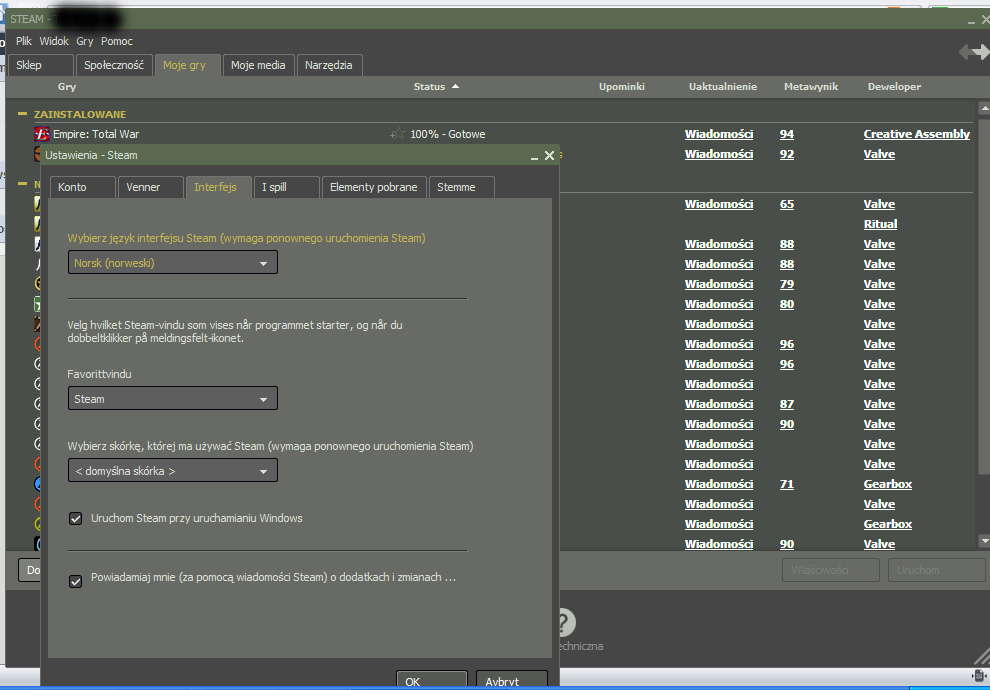Select the Empire: Total War row name

pyautogui.click(x=96, y=134)
